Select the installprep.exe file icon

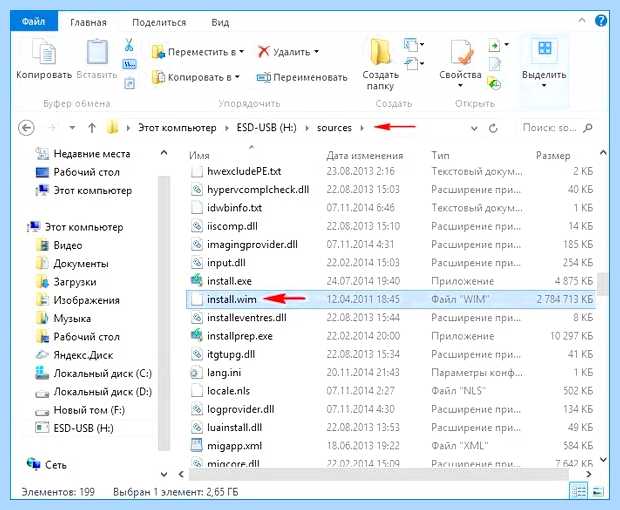click(x=197, y=336)
